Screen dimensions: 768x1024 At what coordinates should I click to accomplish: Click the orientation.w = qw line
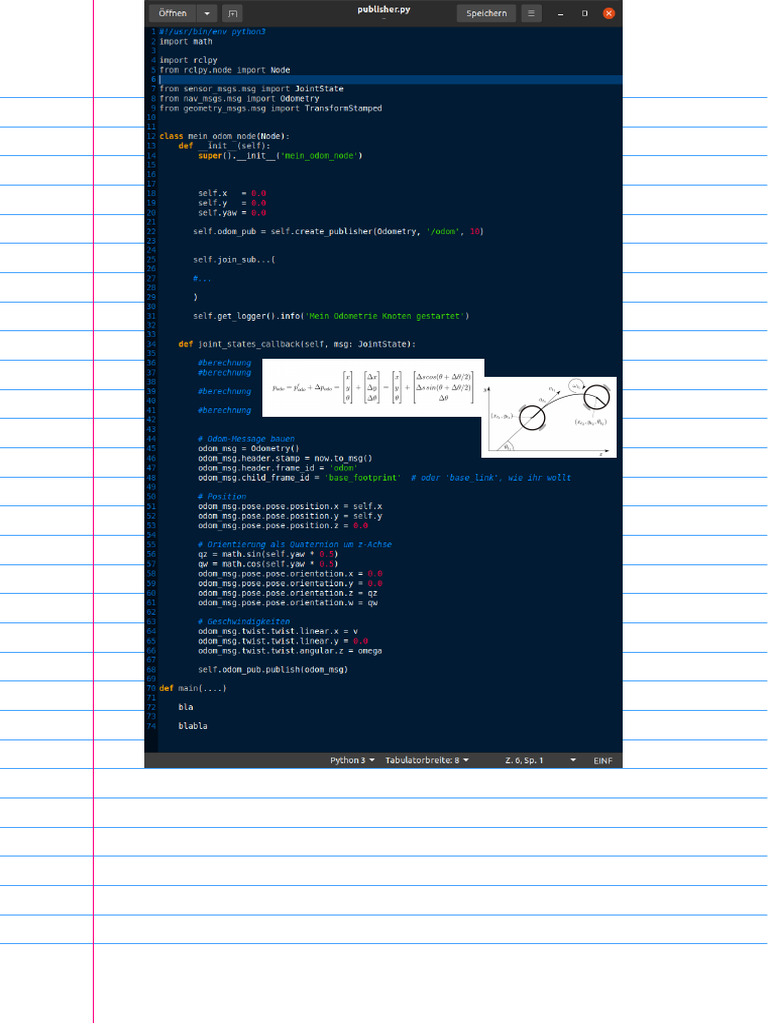click(288, 603)
